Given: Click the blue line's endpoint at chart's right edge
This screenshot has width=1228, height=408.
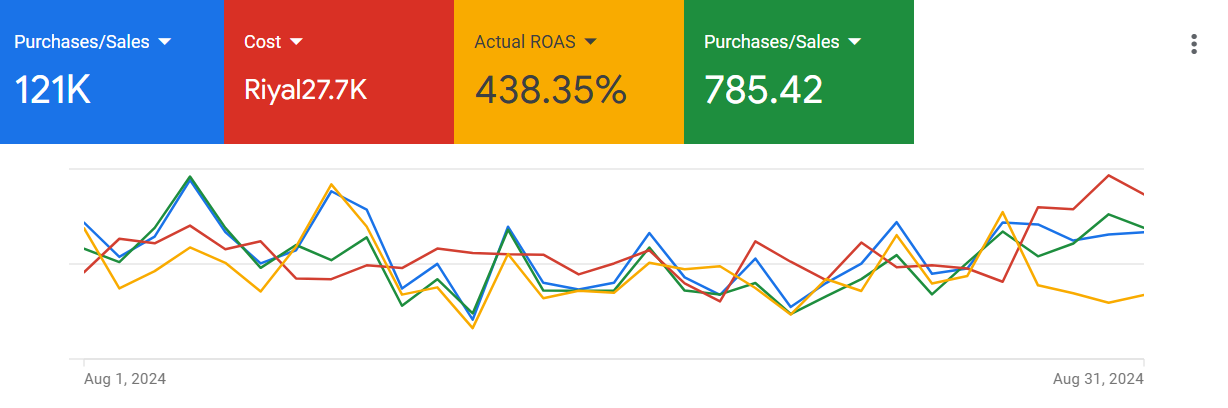Looking at the screenshot, I should coord(1142,232).
